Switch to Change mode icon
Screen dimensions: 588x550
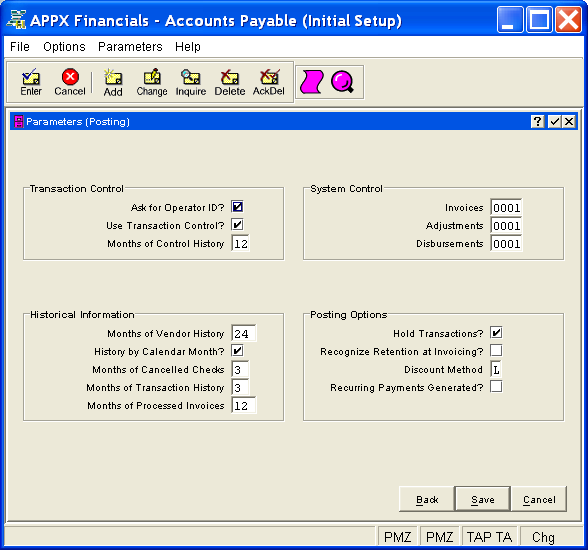coord(152,82)
